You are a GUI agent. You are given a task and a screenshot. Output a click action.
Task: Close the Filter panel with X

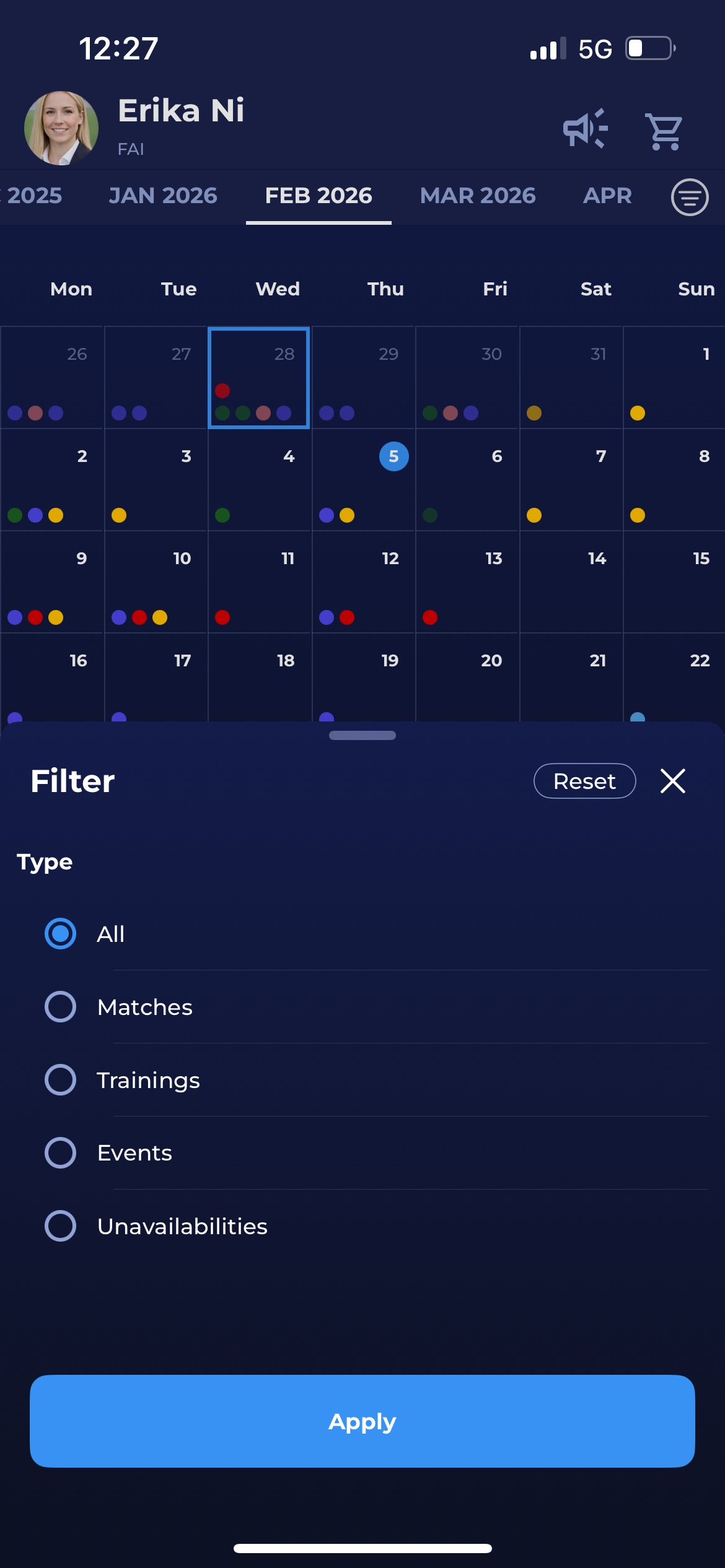pyautogui.click(x=672, y=781)
